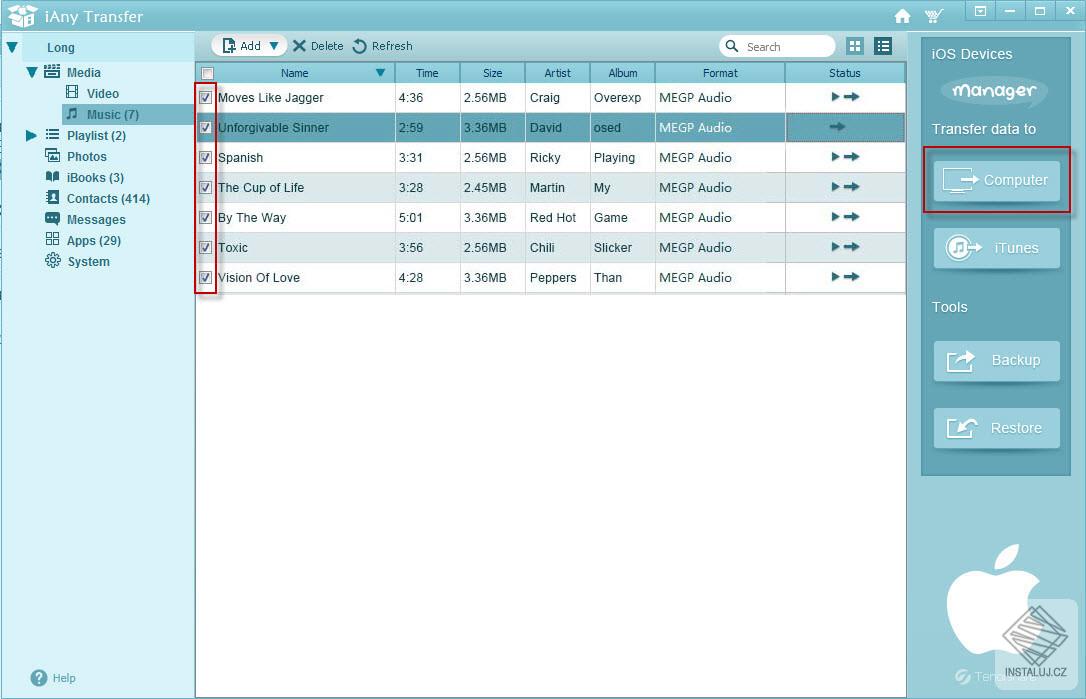Transfer Toxic with arrow icon
The width and height of the screenshot is (1086, 699).
(852, 247)
